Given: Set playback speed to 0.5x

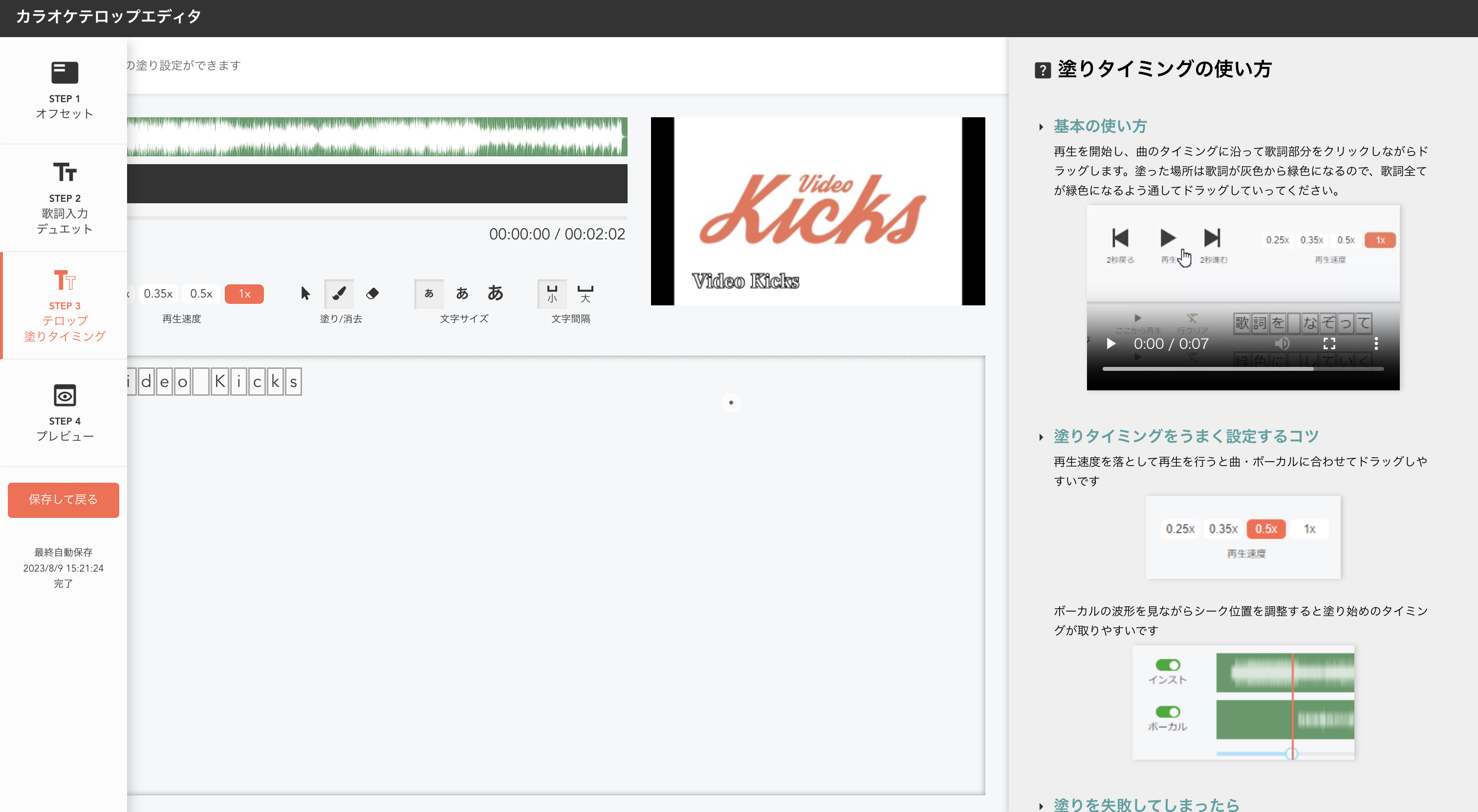Looking at the screenshot, I should (x=201, y=294).
